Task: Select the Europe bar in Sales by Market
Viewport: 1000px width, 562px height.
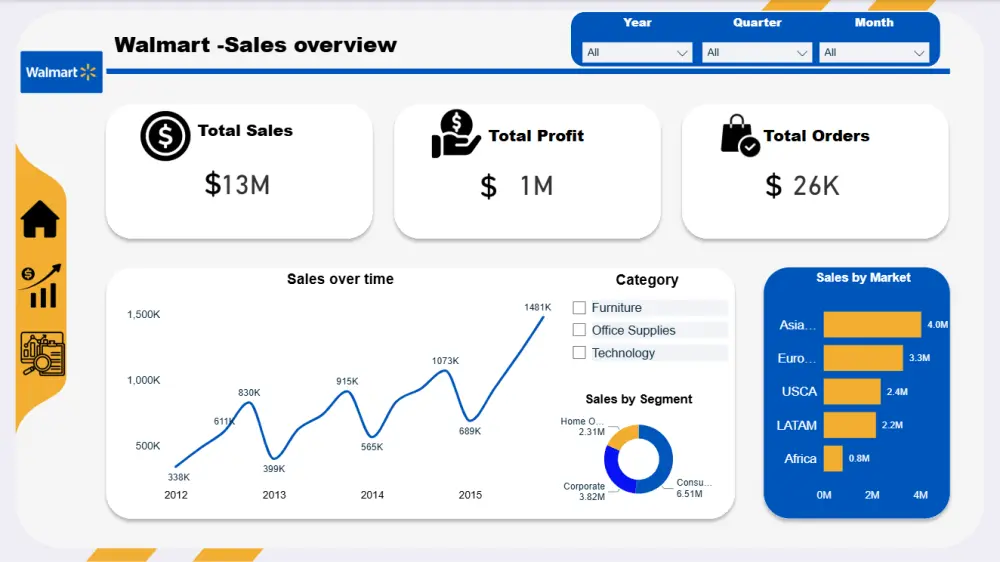Action: pyautogui.click(x=864, y=358)
